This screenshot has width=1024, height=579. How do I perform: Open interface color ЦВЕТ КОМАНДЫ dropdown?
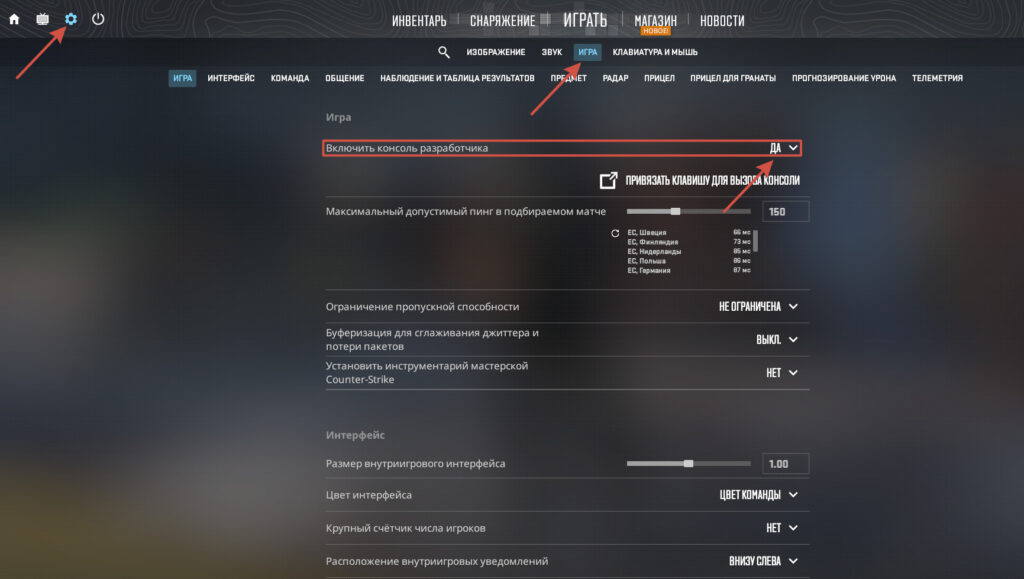click(x=759, y=495)
